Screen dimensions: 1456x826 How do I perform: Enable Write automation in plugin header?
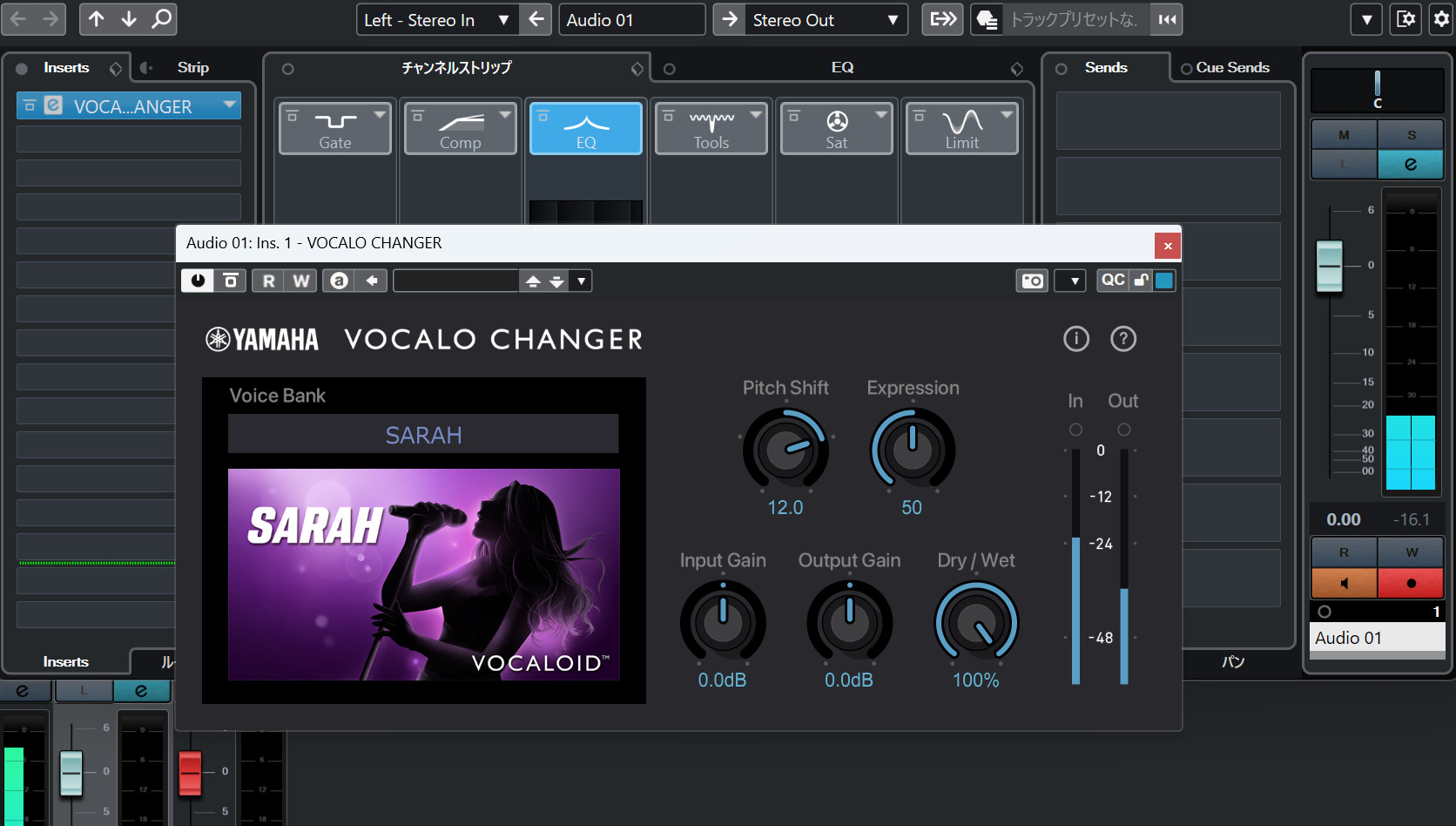300,281
